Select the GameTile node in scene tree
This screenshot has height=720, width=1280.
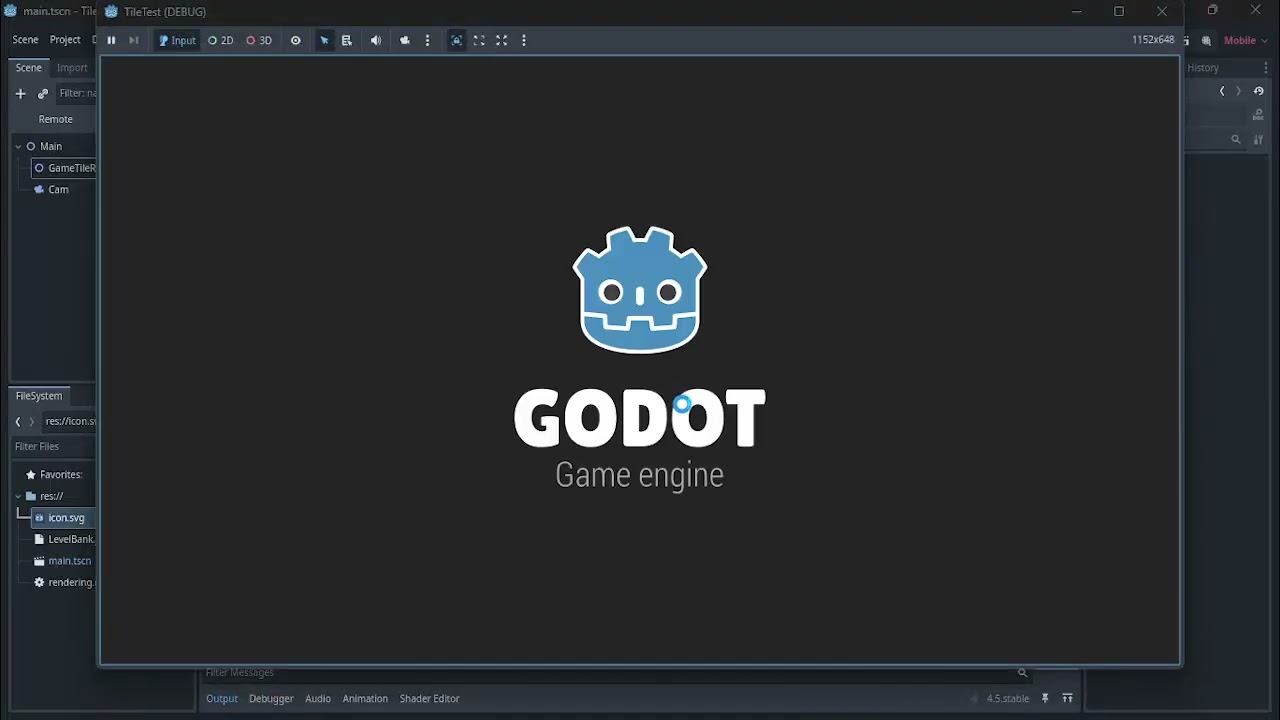click(64, 168)
